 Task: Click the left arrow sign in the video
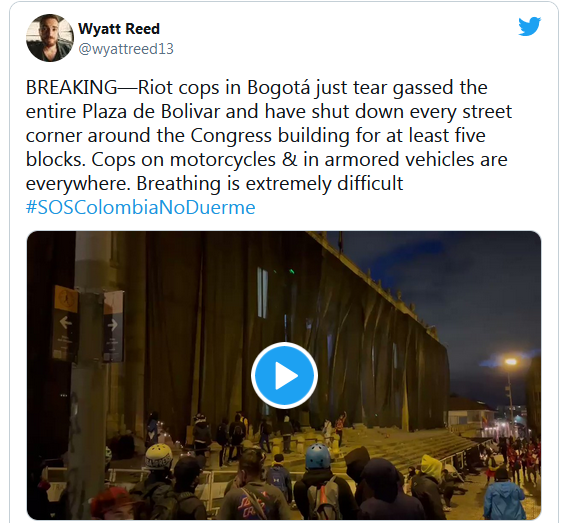click(66, 323)
